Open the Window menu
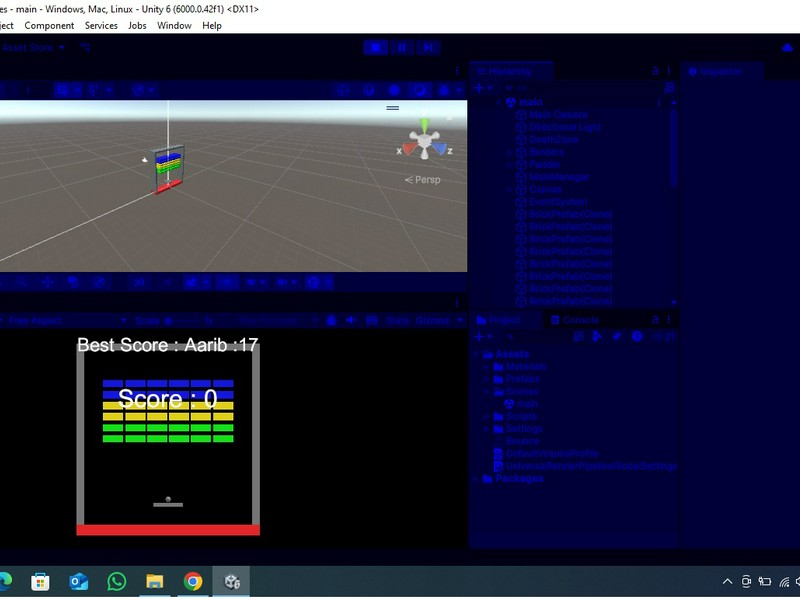This screenshot has width=800, height=600. [174, 25]
